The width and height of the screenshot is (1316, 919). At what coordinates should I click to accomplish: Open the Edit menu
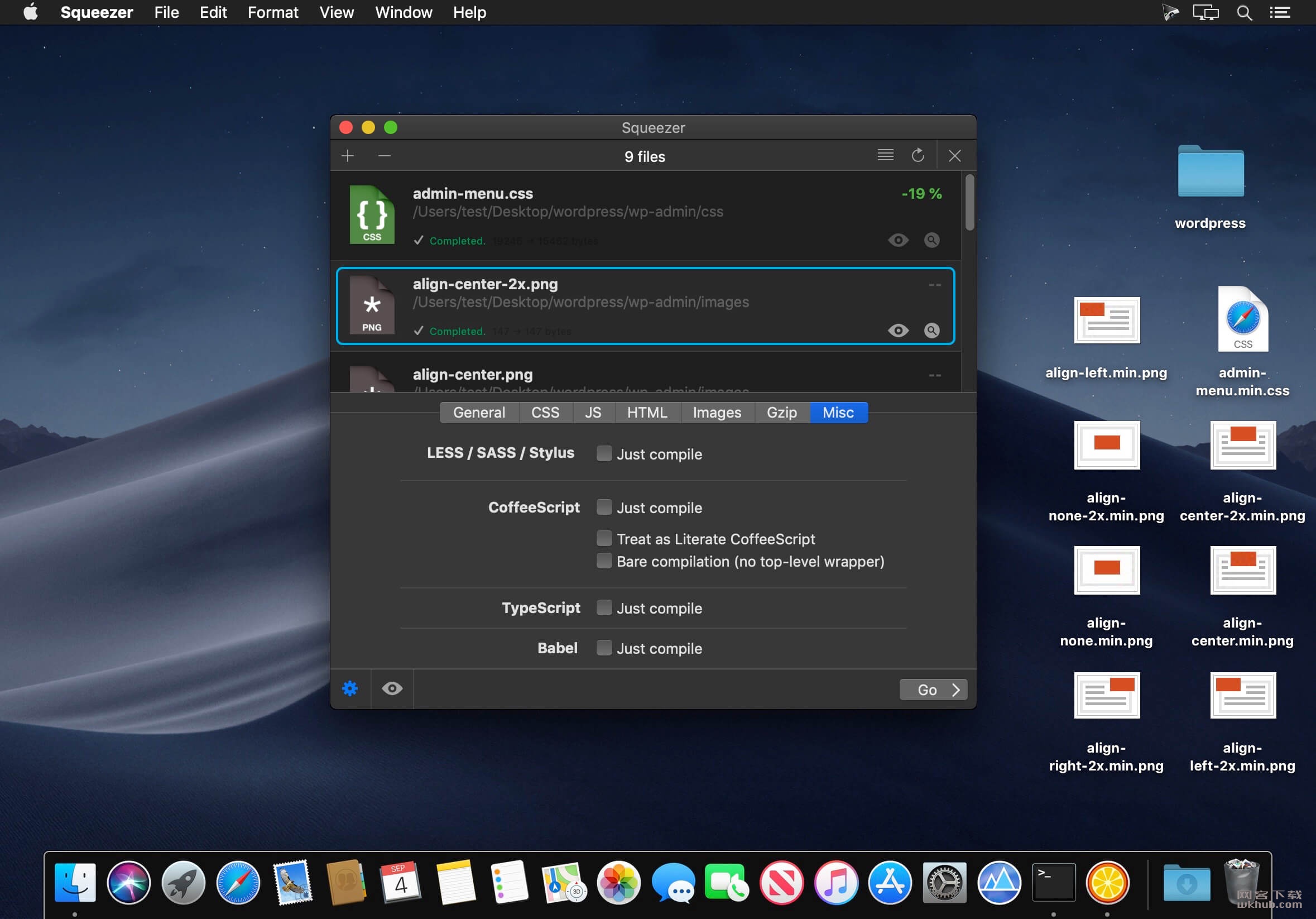click(x=213, y=13)
